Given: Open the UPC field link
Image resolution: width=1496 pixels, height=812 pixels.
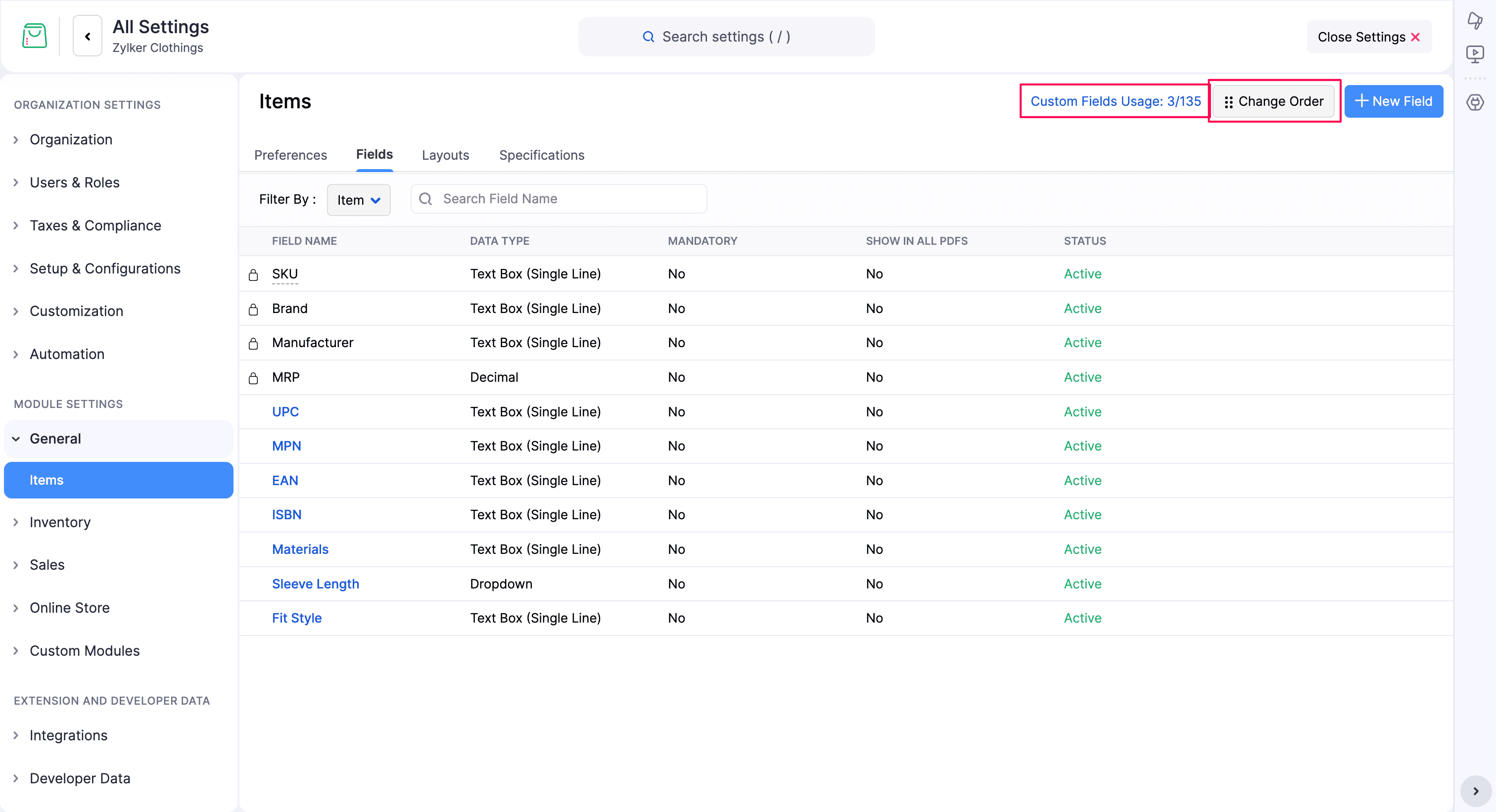Looking at the screenshot, I should click(285, 412).
